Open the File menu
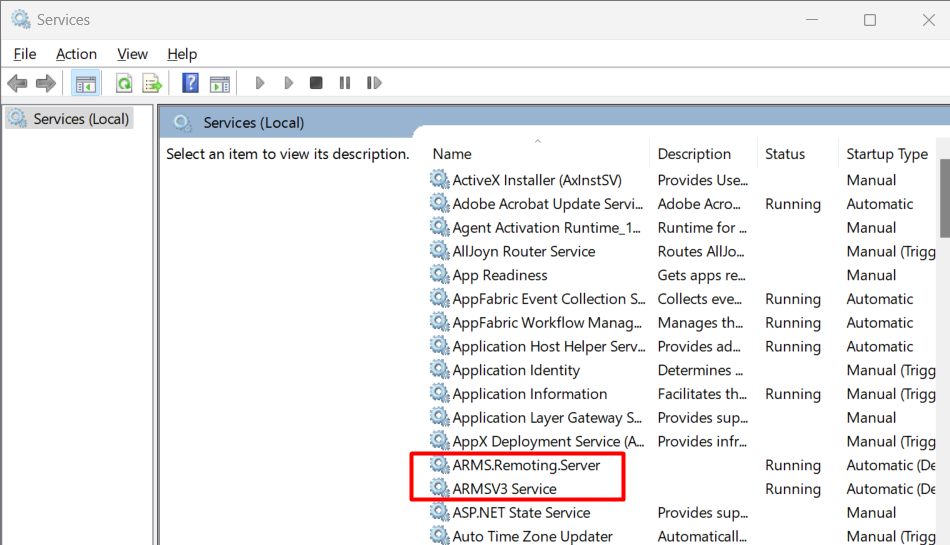 pos(25,54)
